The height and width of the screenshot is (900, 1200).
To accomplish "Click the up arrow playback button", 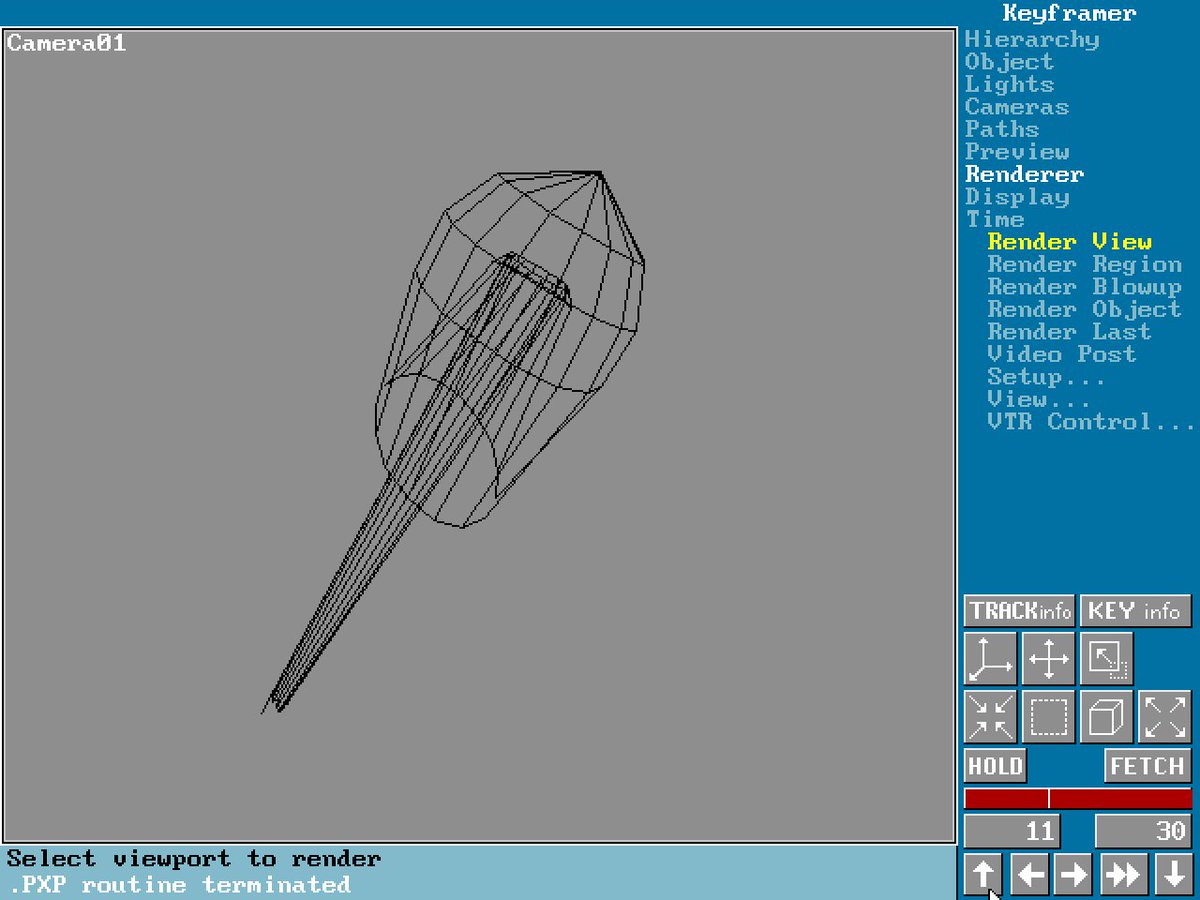I will click(x=983, y=874).
